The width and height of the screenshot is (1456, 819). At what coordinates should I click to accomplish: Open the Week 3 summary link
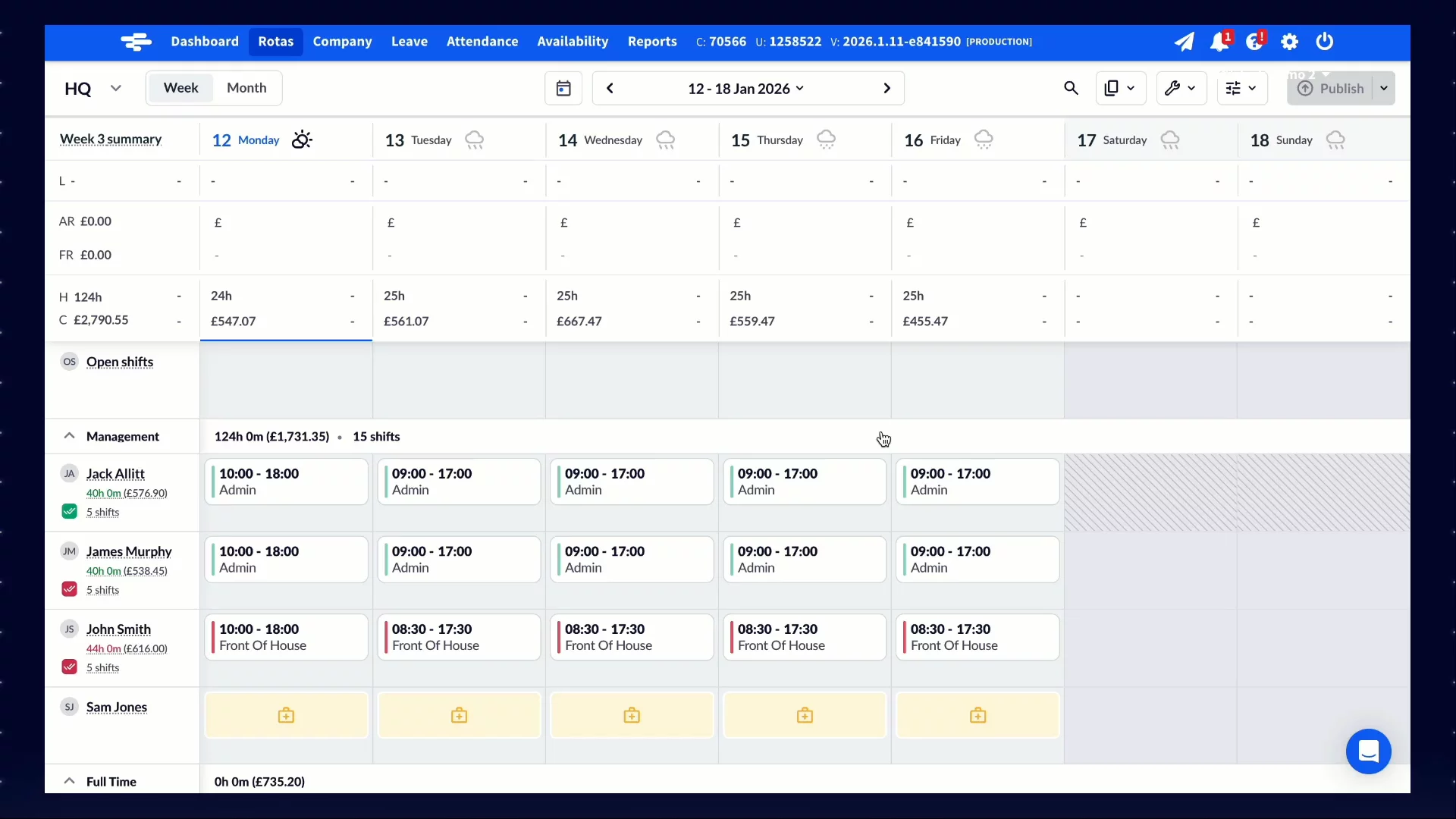point(111,140)
